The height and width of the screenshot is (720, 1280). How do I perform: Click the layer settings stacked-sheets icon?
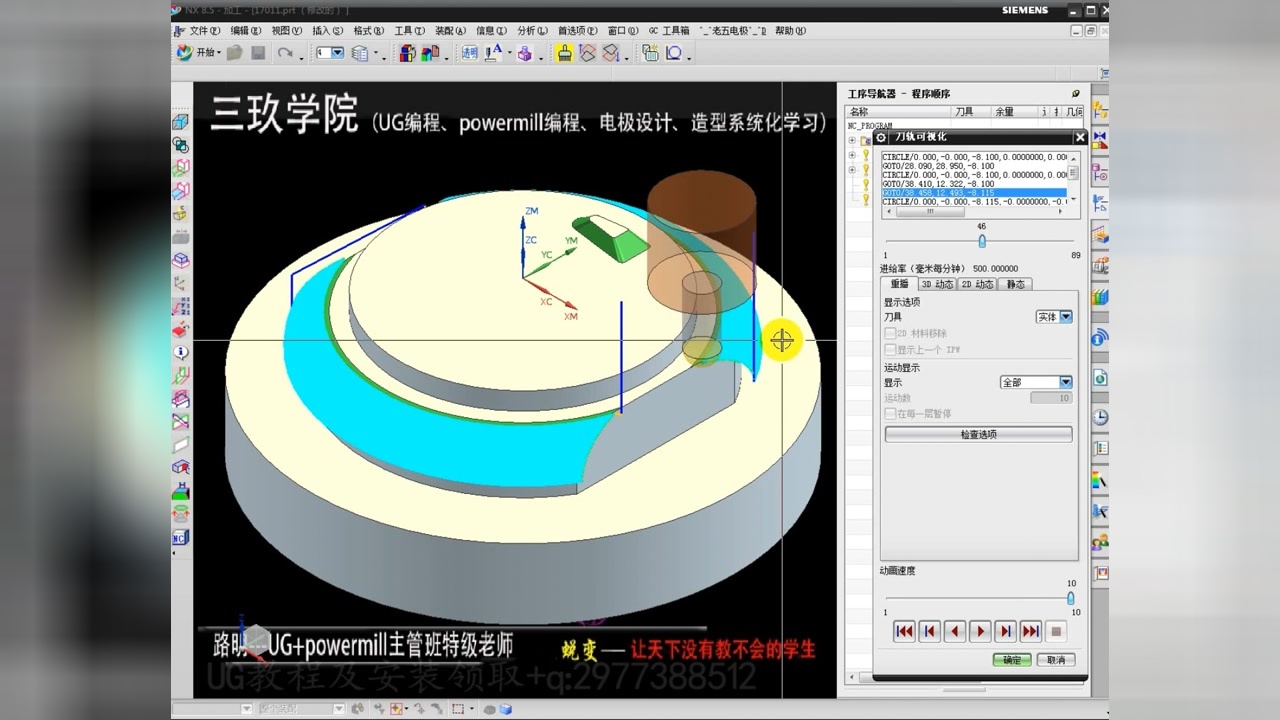pyautogui.click(x=360, y=53)
